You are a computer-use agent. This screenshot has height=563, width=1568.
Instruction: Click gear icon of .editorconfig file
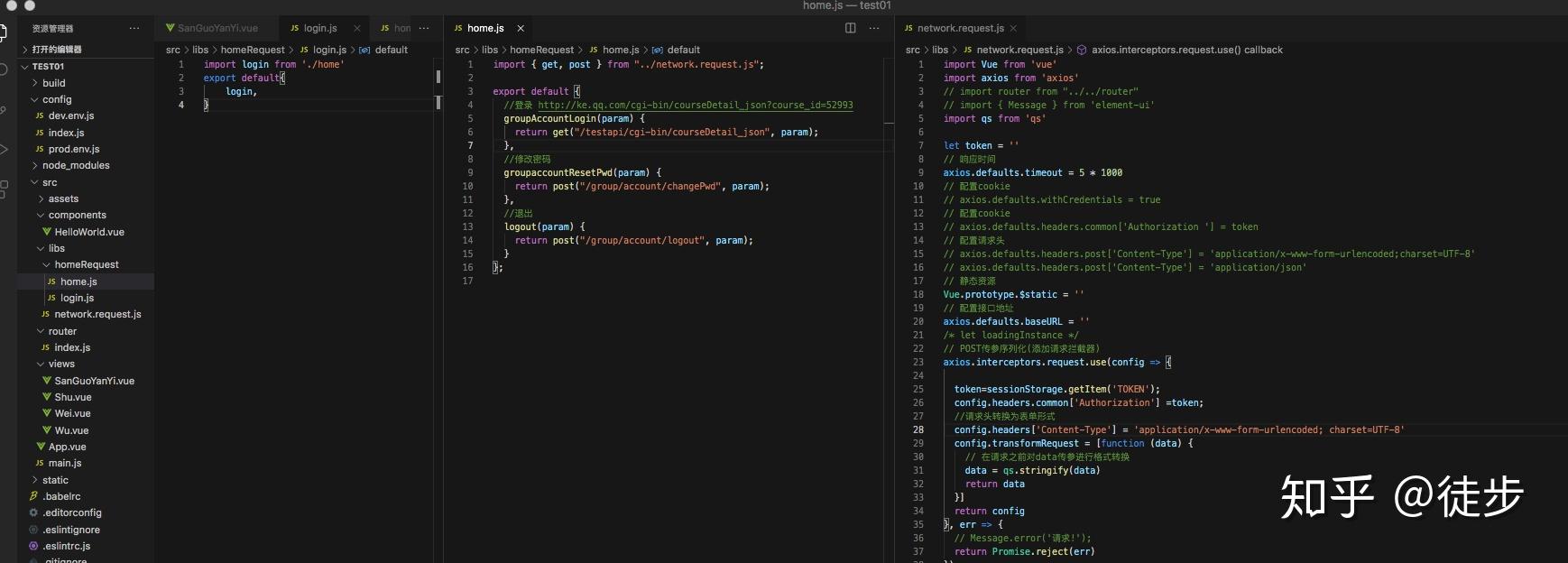(33, 512)
